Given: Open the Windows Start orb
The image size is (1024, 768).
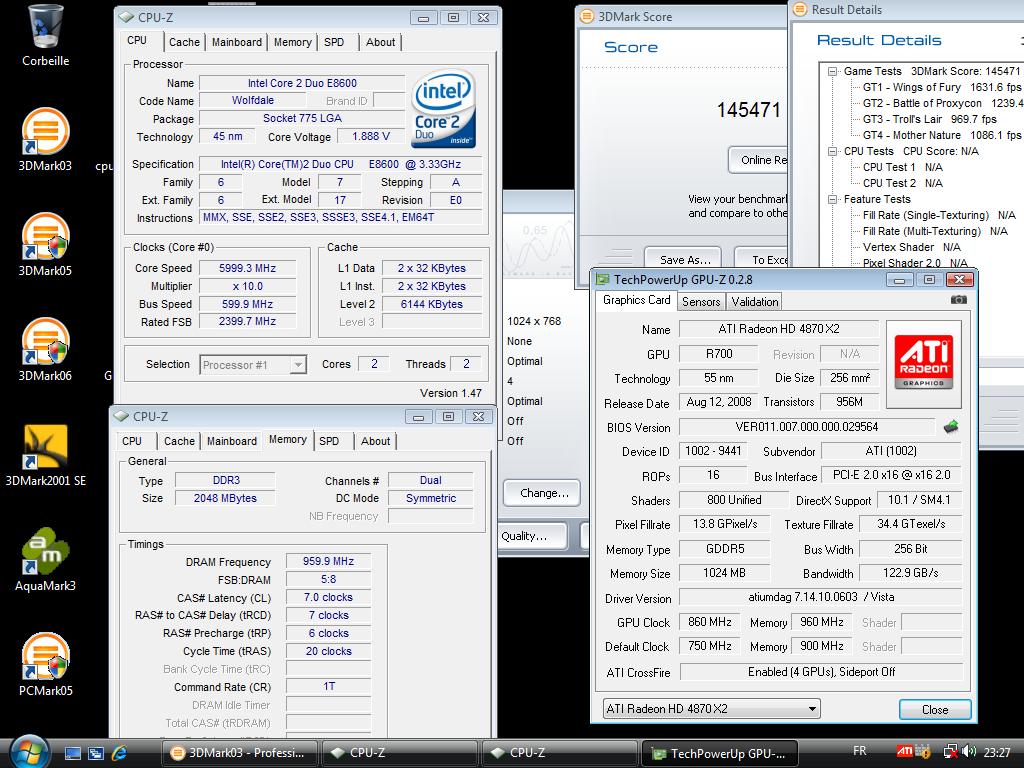Looking at the screenshot, I should 27,752.
